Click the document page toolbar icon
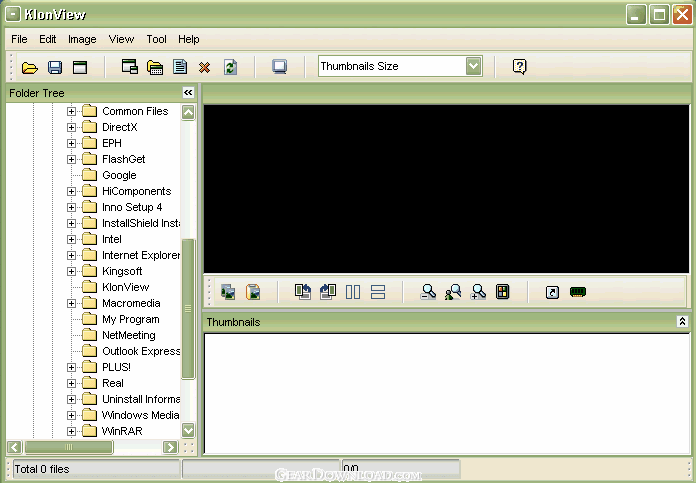 pyautogui.click(x=180, y=67)
